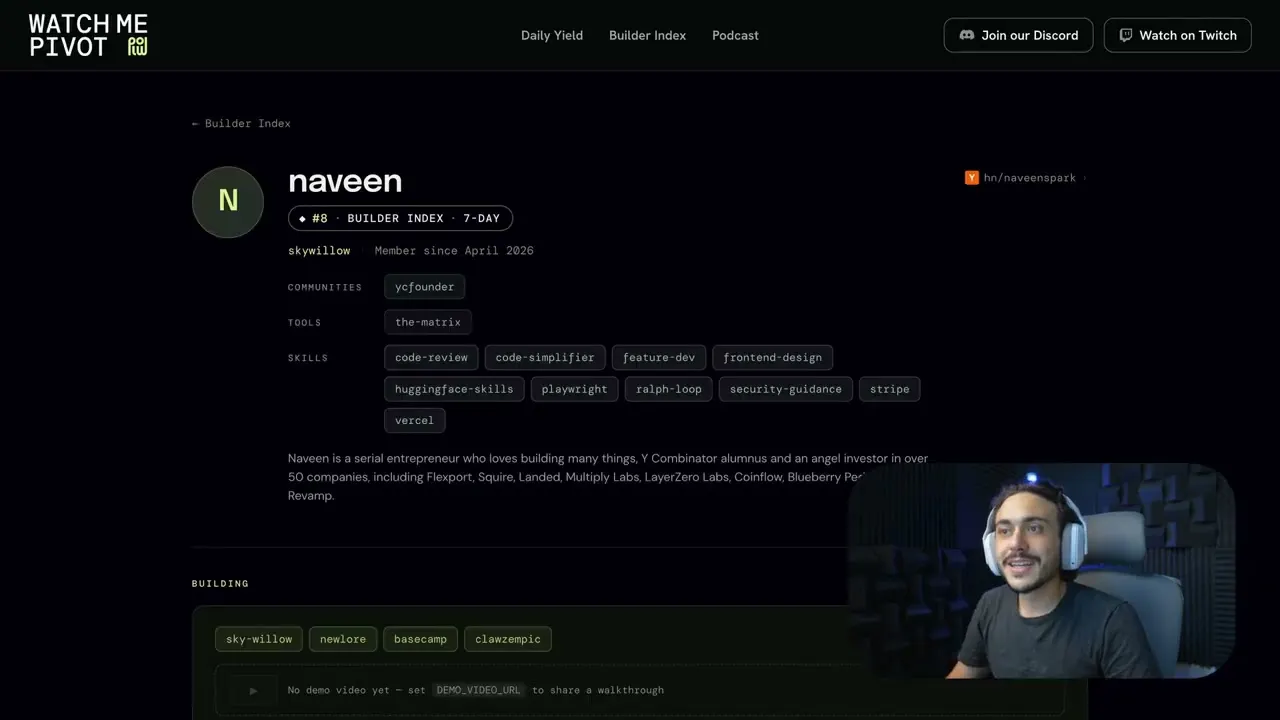Image resolution: width=1280 pixels, height=720 pixels.
Task: Click the skywillow username text
Action: (x=319, y=251)
